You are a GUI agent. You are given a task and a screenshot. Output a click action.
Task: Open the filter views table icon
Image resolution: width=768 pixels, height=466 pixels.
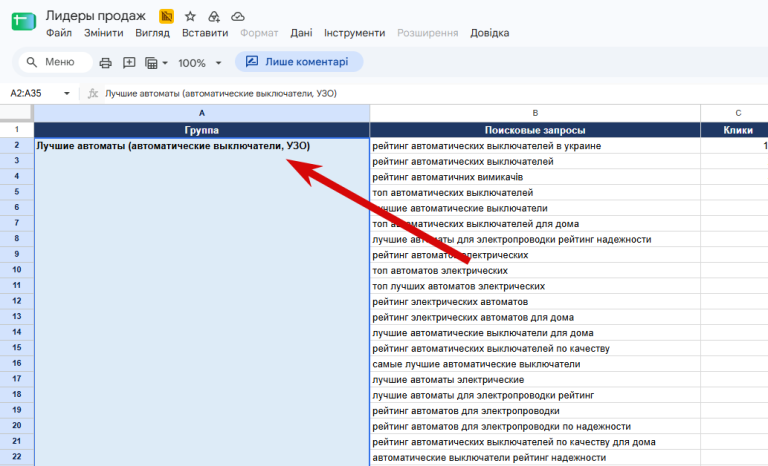pyautogui.click(x=151, y=63)
